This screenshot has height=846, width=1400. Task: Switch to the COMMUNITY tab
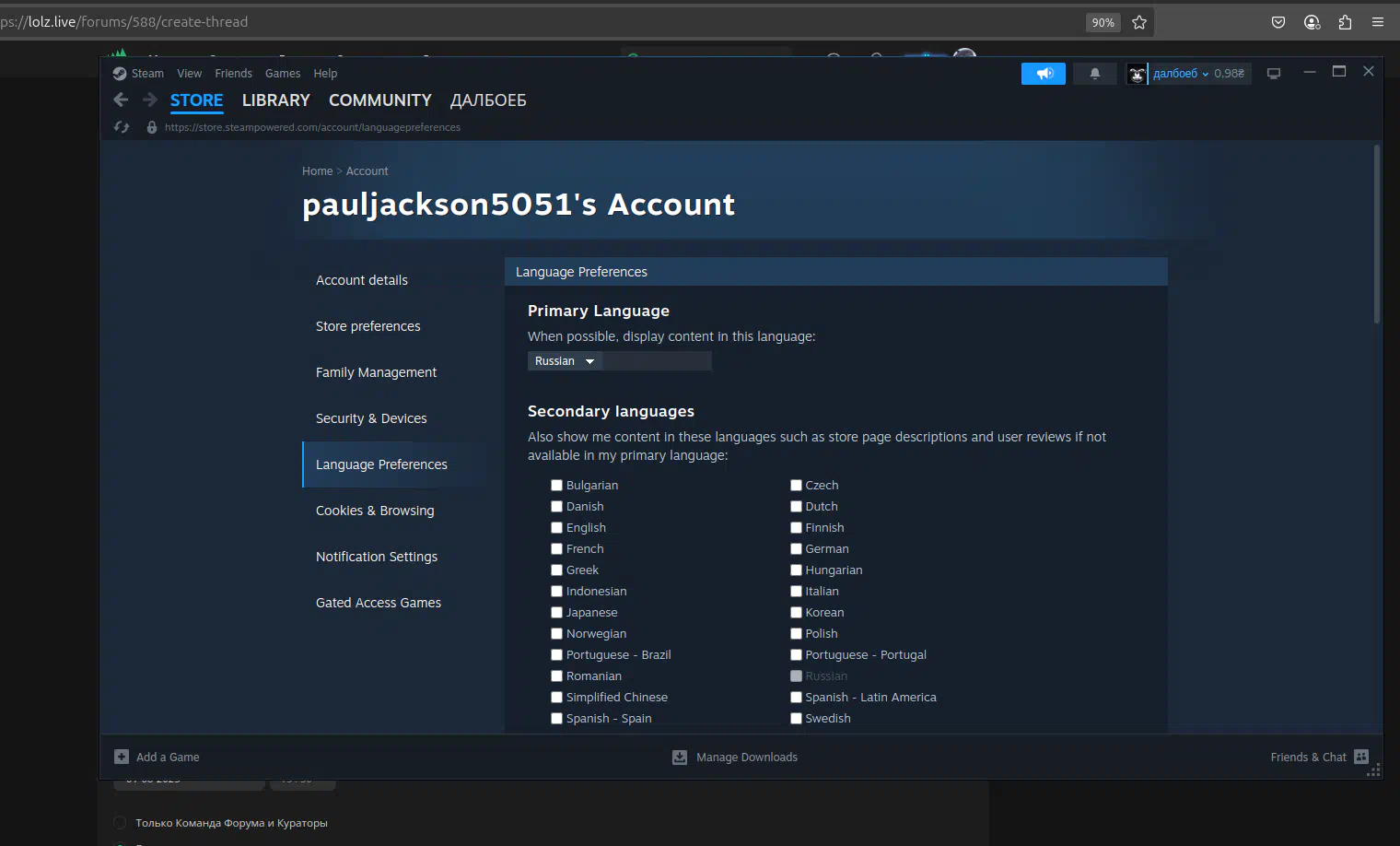click(x=380, y=100)
